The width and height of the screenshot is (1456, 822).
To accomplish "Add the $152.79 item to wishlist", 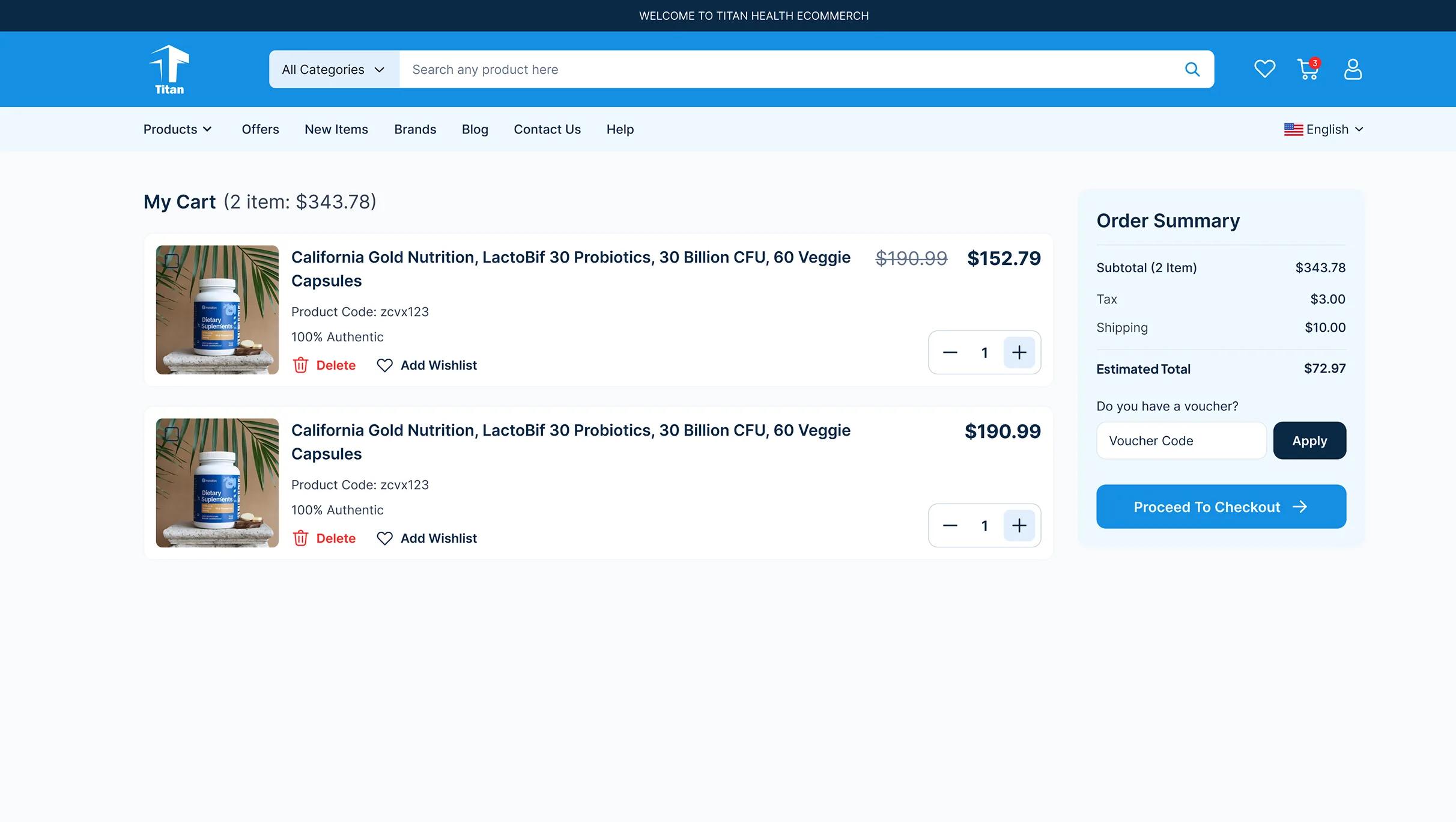I will click(x=426, y=365).
